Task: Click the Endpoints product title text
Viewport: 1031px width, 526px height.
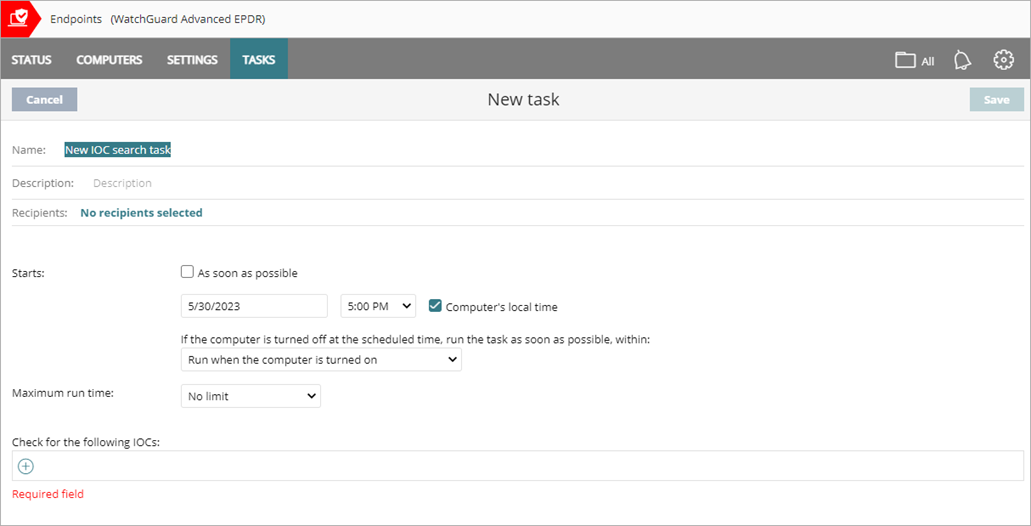Action: [x=76, y=19]
